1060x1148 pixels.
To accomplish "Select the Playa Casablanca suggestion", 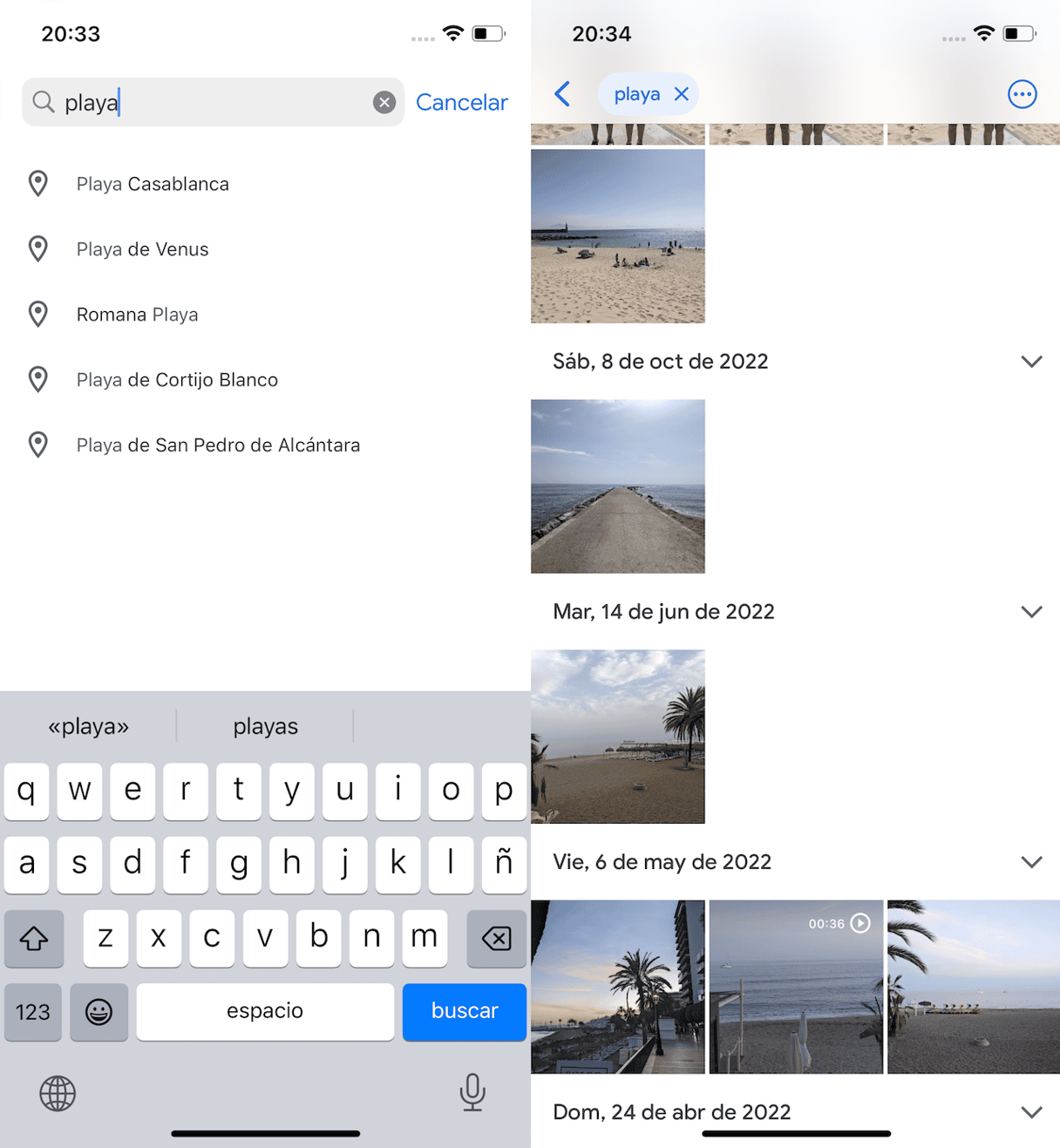I will [x=265, y=184].
